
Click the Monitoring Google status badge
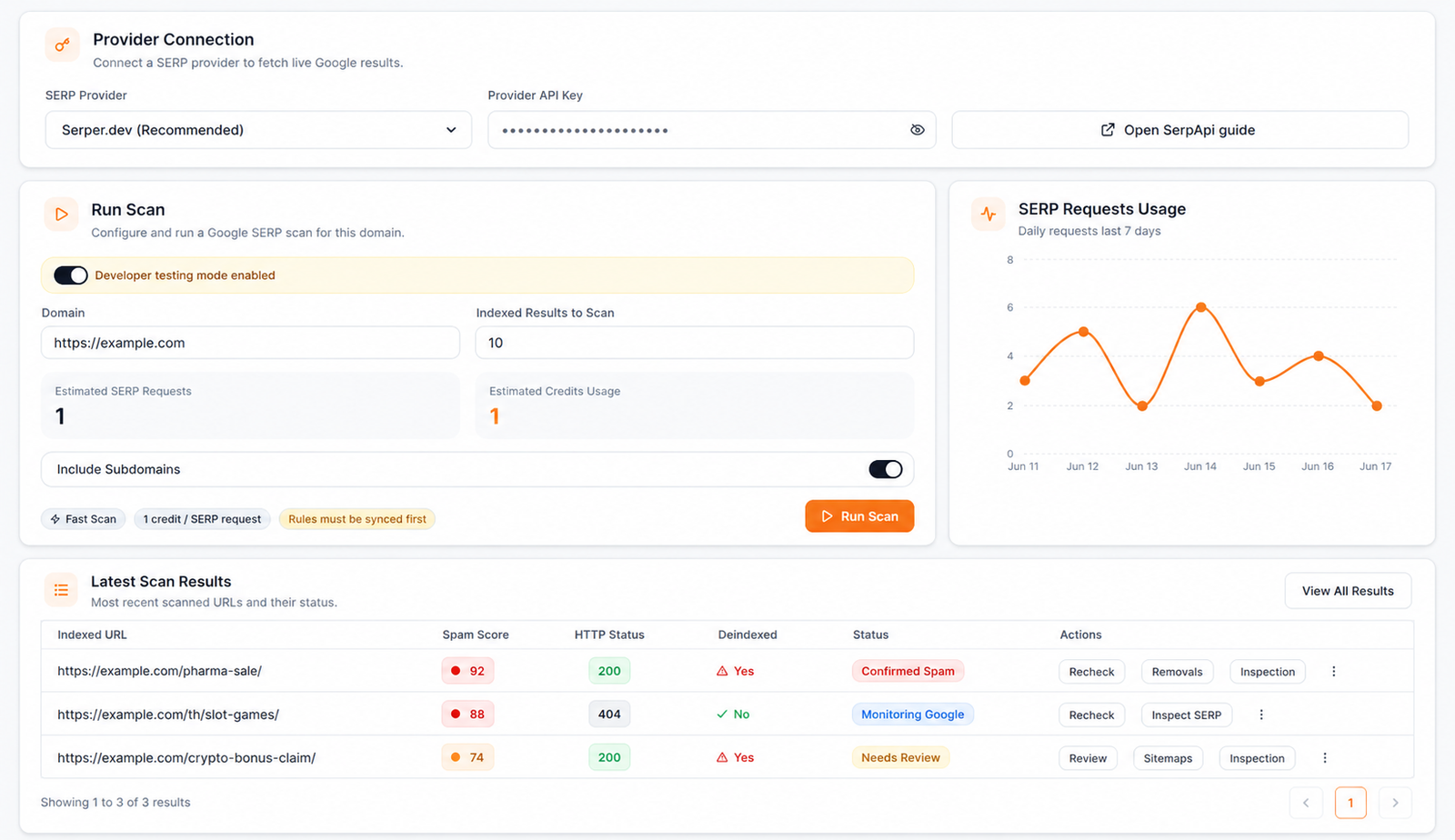(913, 715)
